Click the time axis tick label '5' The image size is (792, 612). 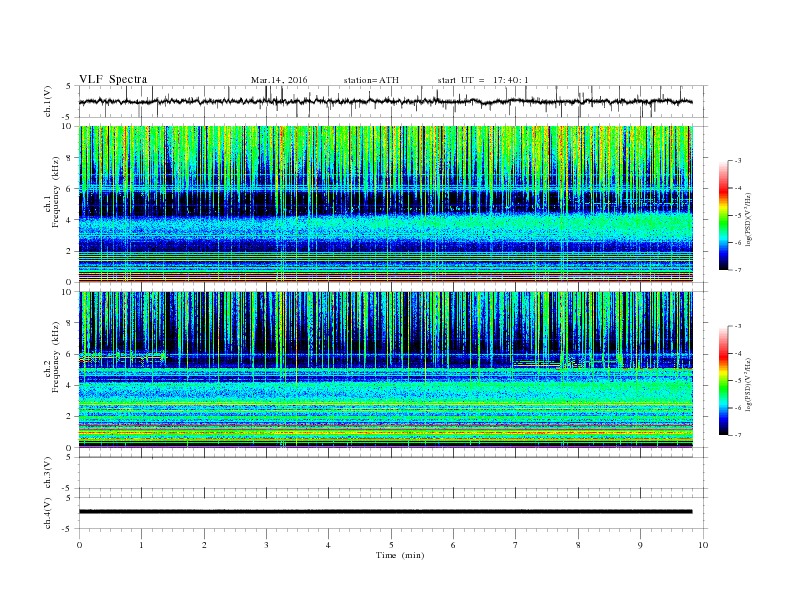click(x=391, y=545)
